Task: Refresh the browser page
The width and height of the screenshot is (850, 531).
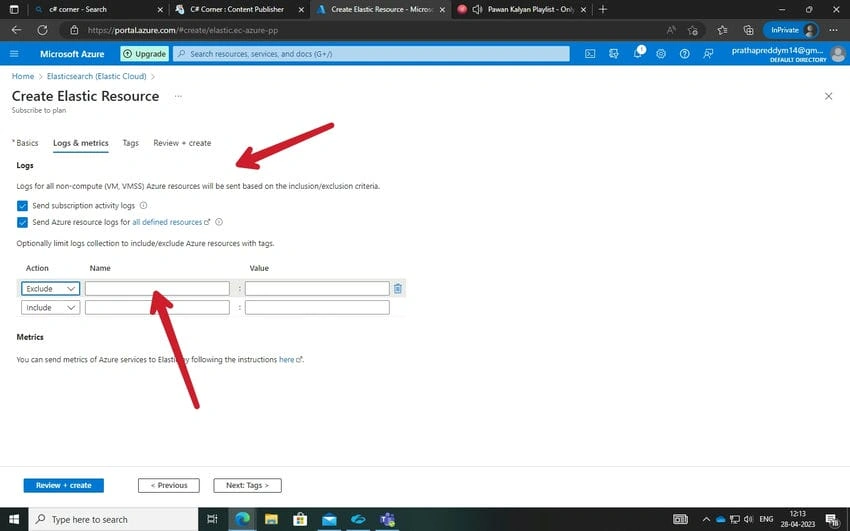Action: tap(42, 30)
